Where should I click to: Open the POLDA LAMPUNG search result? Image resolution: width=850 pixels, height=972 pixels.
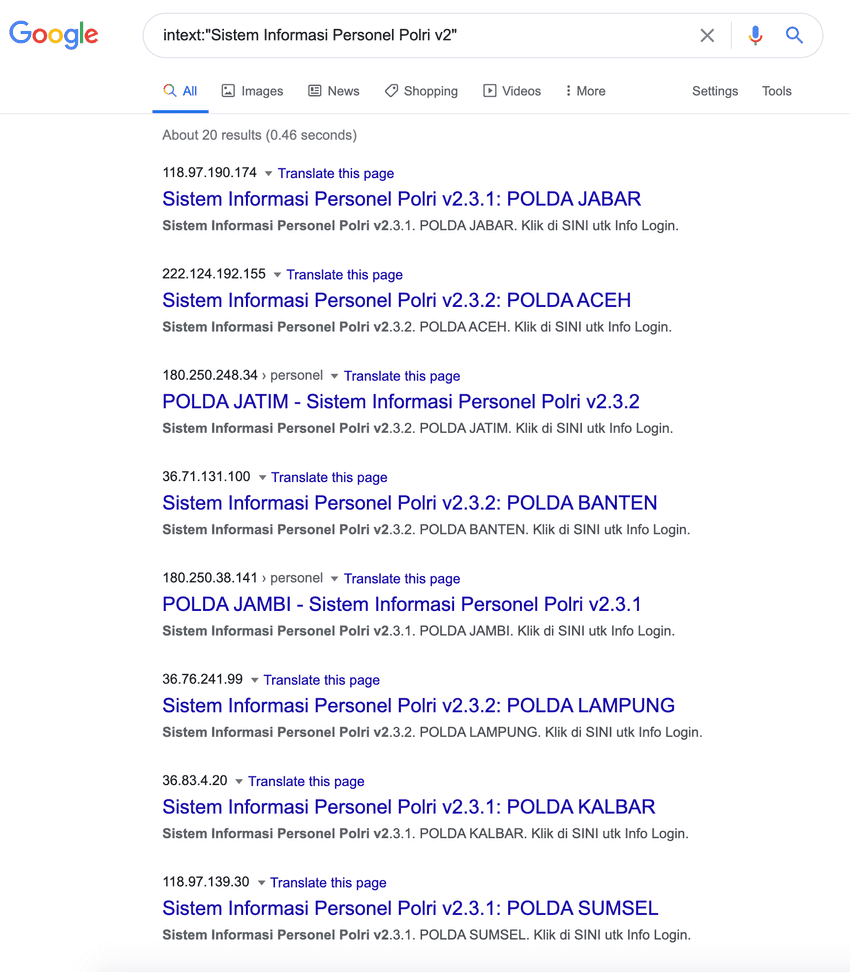tap(418, 705)
